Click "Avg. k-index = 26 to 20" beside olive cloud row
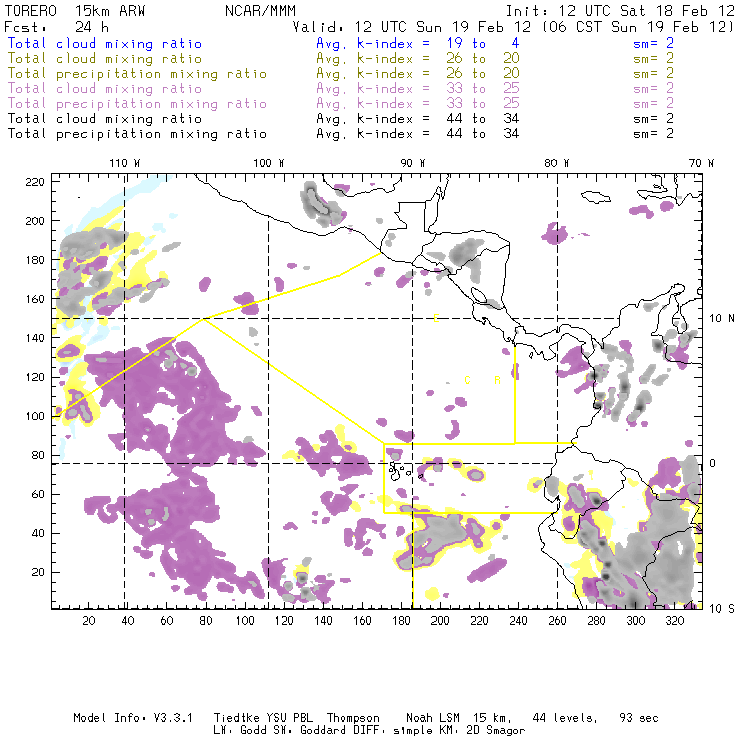 (x=418, y=59)
